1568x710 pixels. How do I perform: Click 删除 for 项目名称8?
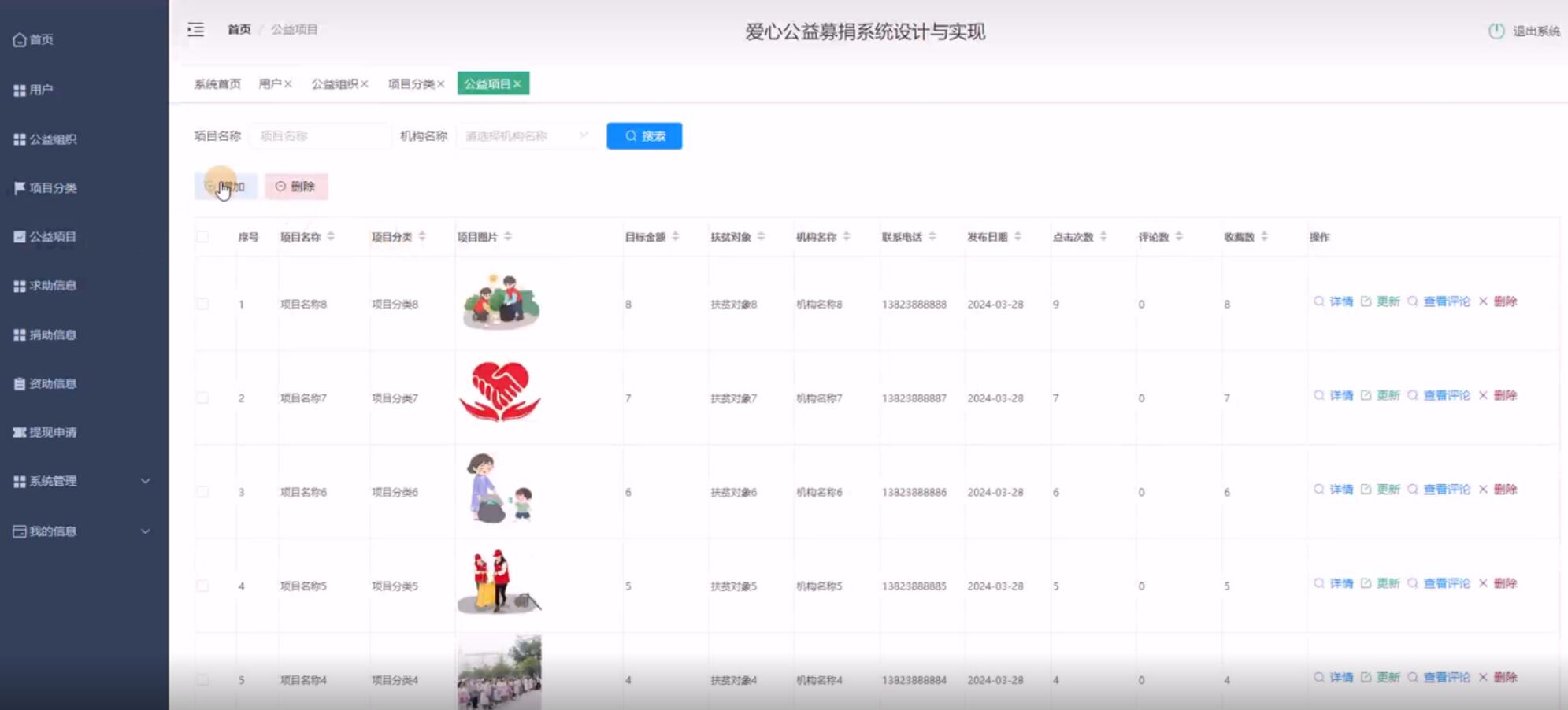point(1498,301)
